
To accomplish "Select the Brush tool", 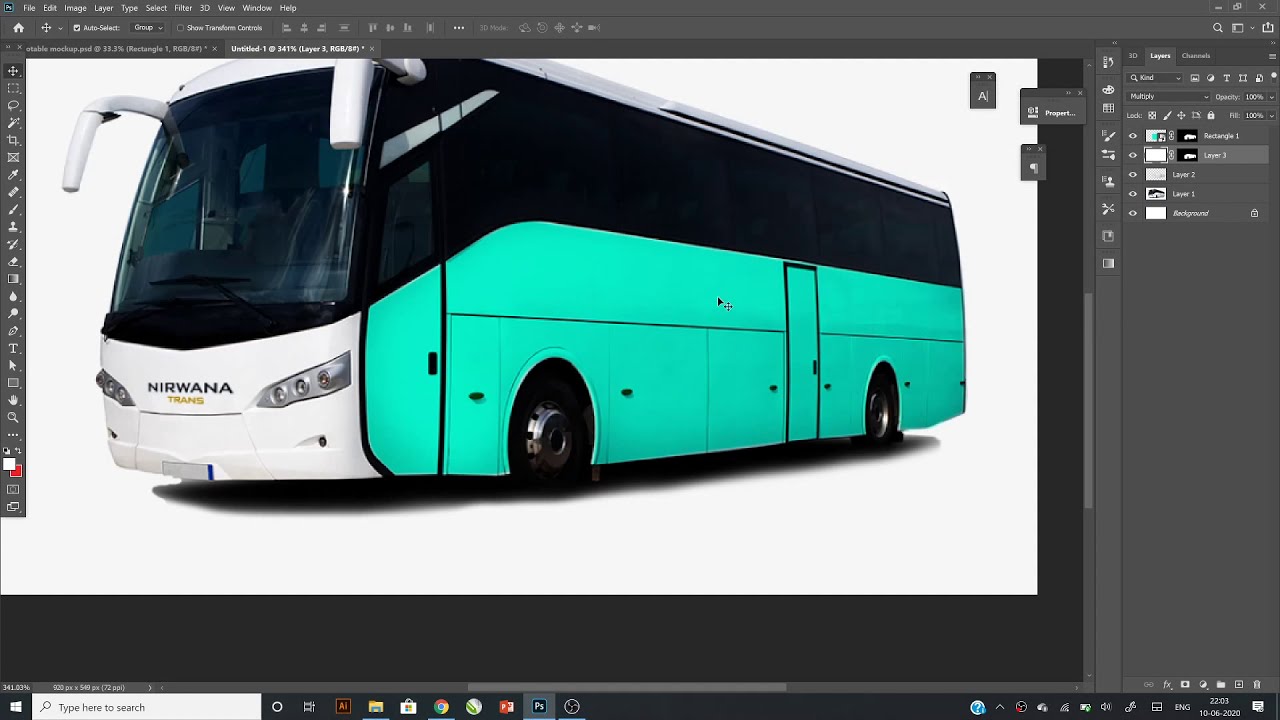I will [x=13, y=208].
